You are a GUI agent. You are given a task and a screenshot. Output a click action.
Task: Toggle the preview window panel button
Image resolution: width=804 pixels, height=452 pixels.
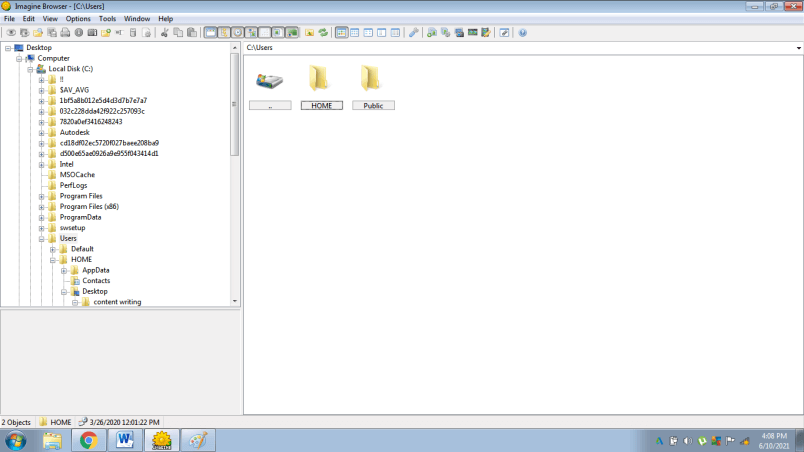[x=210, y=33]
